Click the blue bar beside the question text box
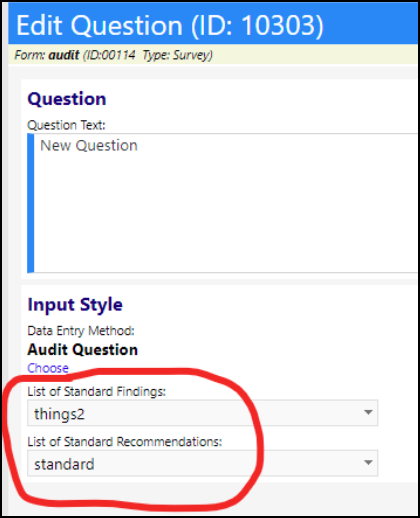Image resolution: width=420 pixels, height=518 pixels. 31,203
